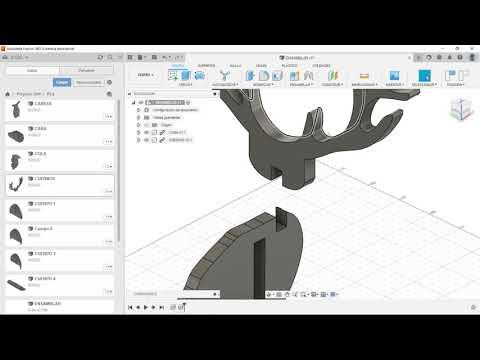480x360 pixels.
Task: Refresh the data panel
Action: point(100,57)
